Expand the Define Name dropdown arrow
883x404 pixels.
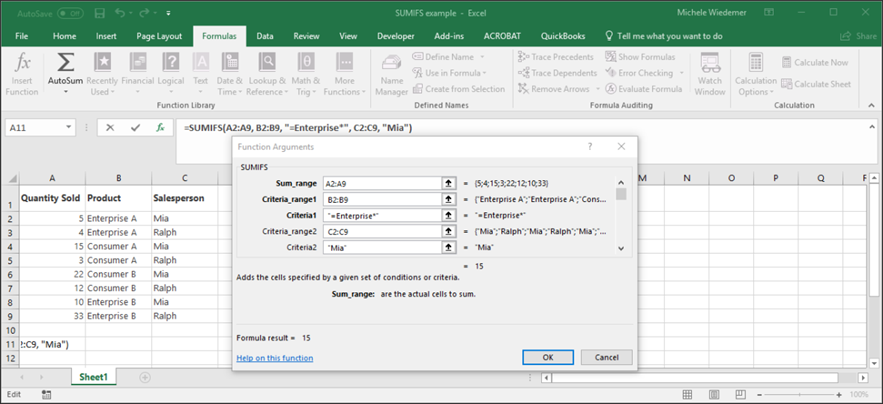click(483, 57)
